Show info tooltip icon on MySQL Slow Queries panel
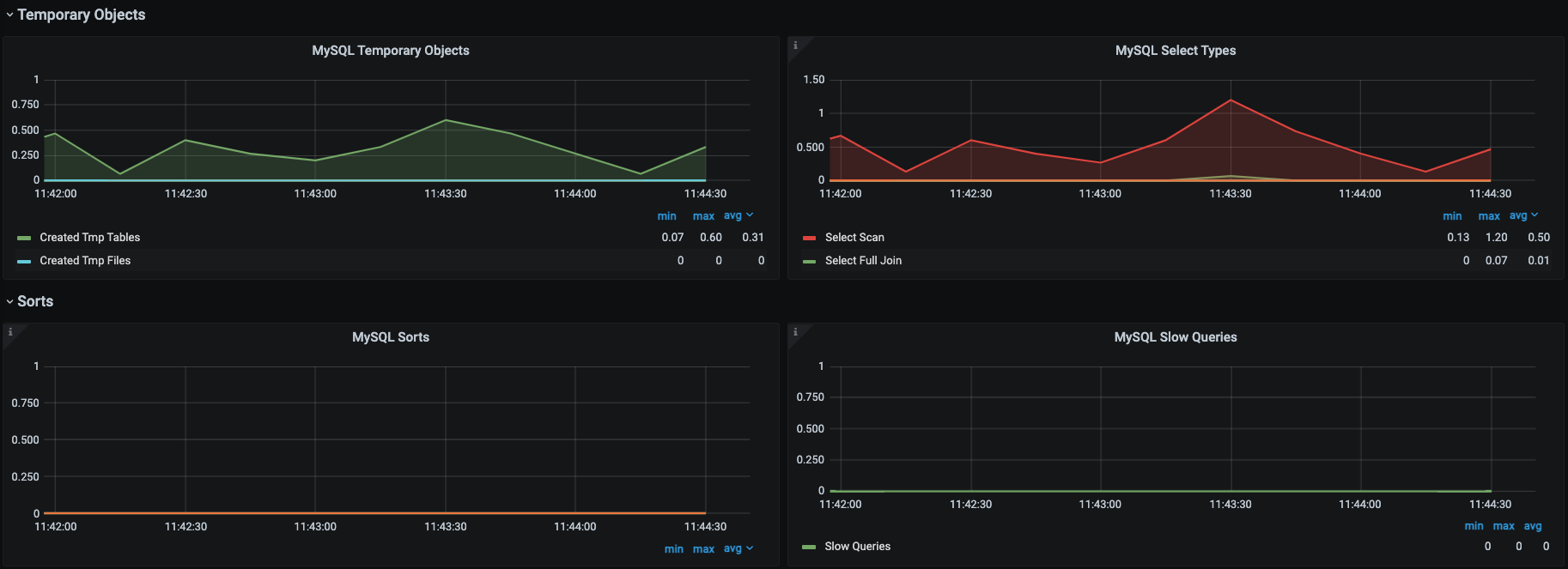The width and height of the screenshot is (1568, 569). point(795,332)
